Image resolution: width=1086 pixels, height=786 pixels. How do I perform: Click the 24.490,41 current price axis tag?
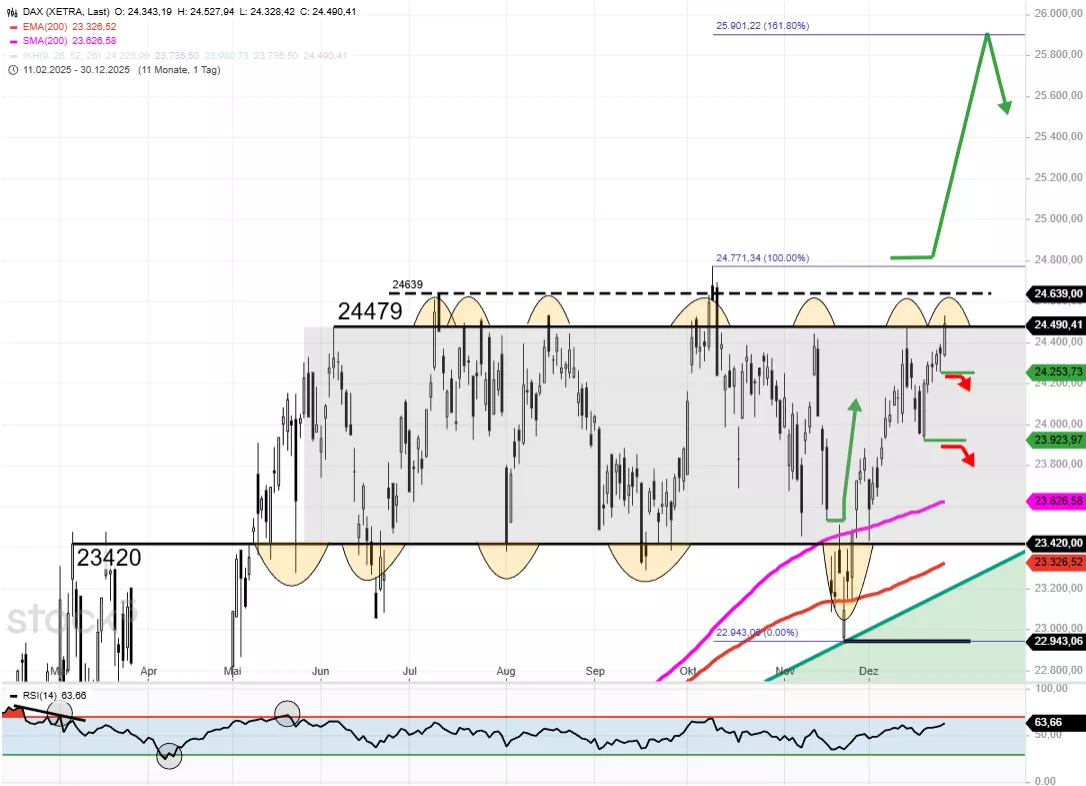point(1056,325)
